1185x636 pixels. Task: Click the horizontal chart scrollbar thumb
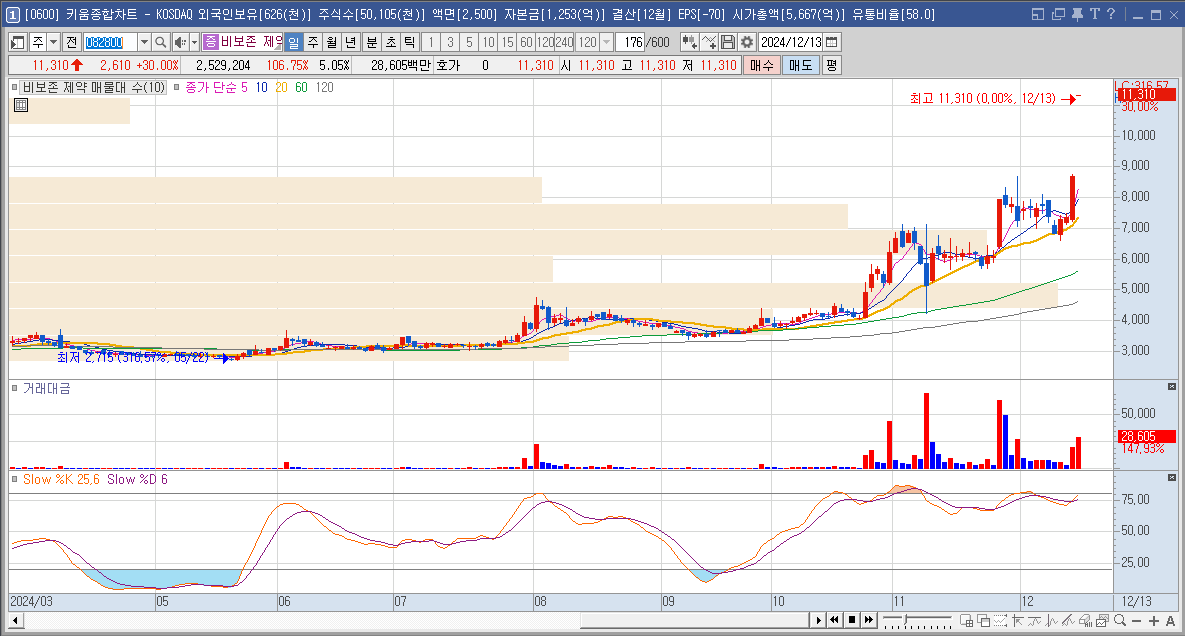[695, 621]
